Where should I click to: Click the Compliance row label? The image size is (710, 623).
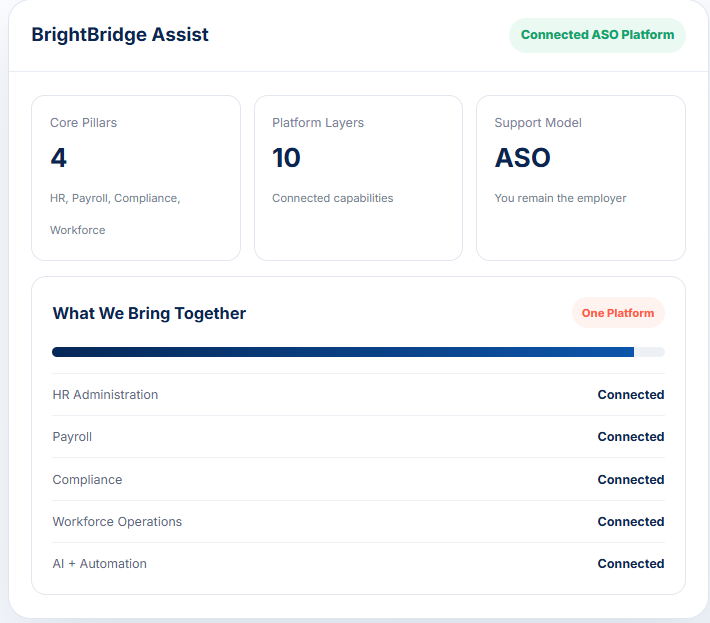coord(87,480)
